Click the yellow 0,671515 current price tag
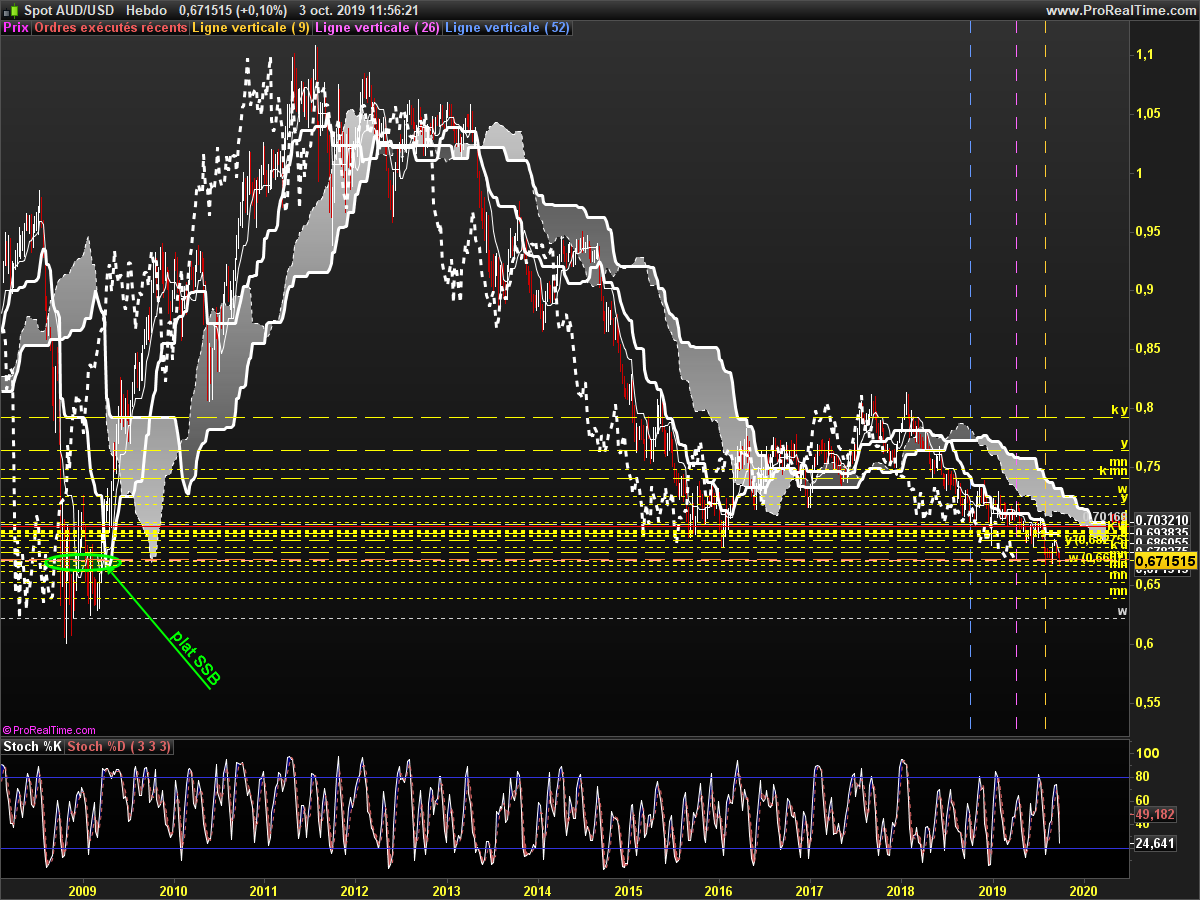The height and width of the screenshot is (900, 1200). click(1165, 563)
